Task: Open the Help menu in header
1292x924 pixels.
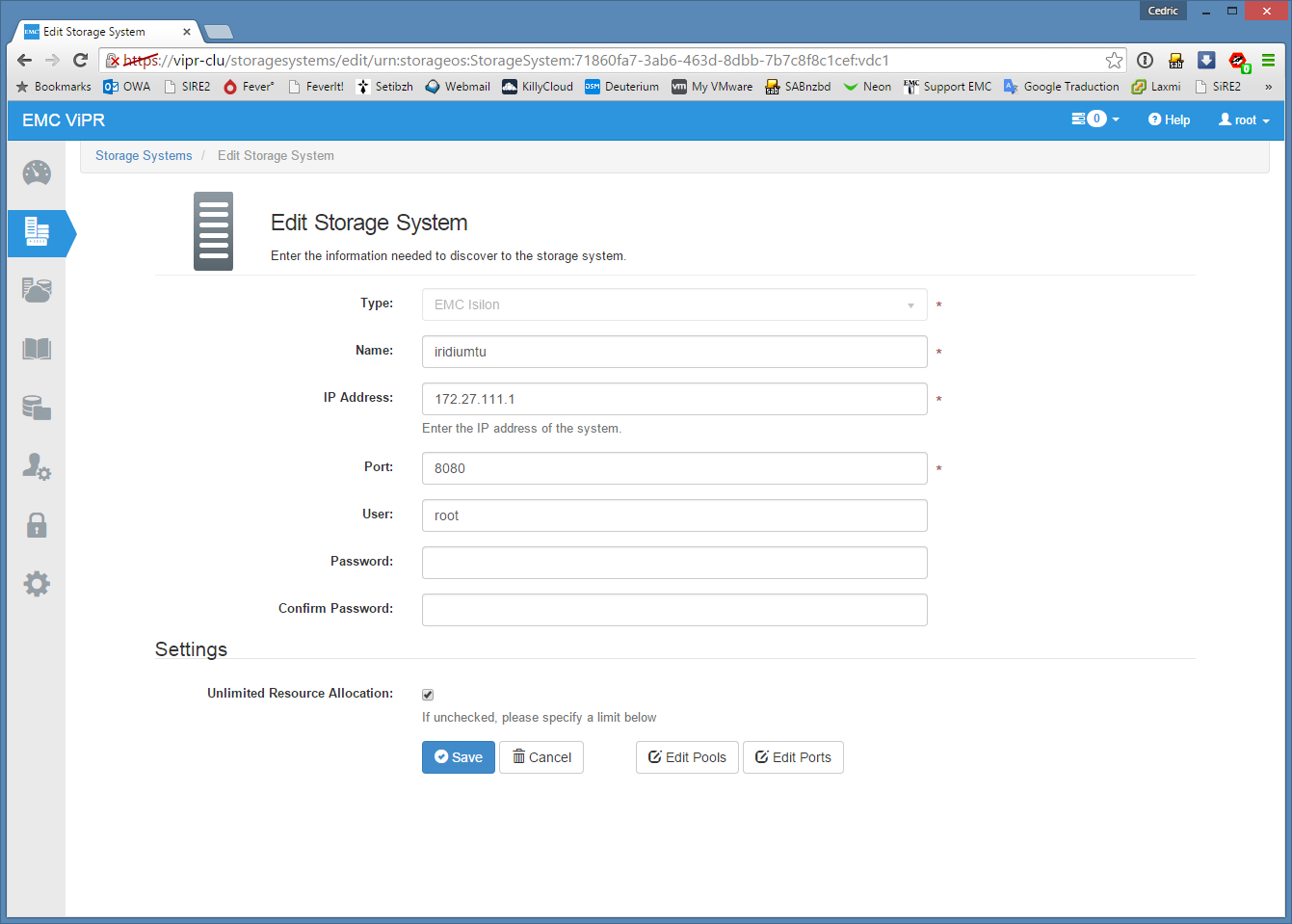Action: coord(1169,120)
